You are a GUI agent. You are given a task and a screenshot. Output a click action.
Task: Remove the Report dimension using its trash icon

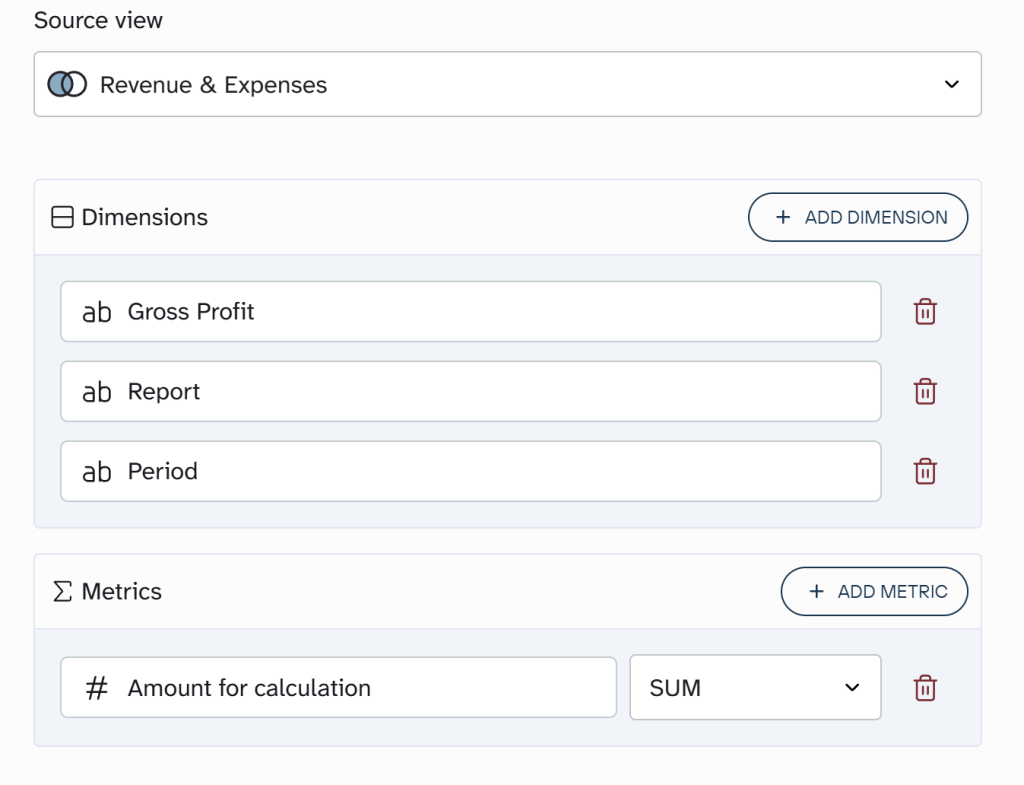(925, 391)
